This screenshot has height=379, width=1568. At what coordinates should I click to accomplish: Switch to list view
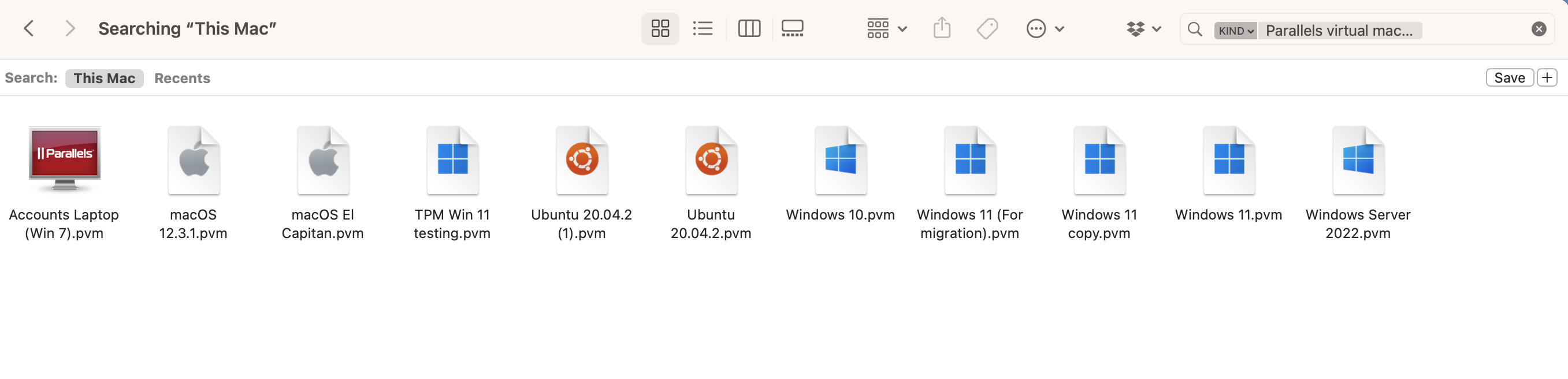click(x=703, y=28)
